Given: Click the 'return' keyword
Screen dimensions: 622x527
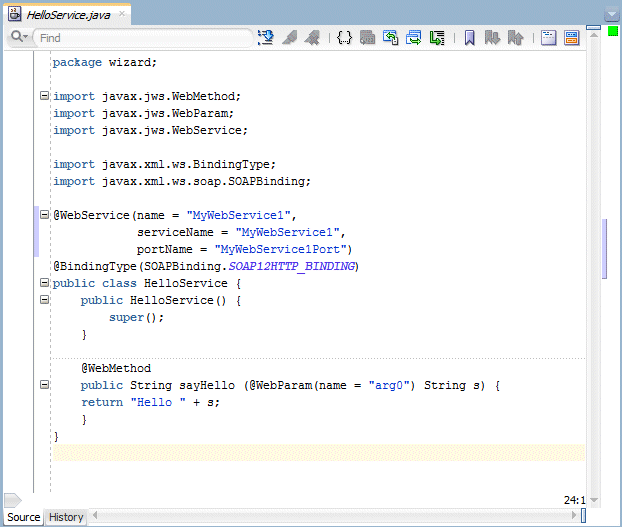Looking at the screenshot, I should tap(102, 402).
